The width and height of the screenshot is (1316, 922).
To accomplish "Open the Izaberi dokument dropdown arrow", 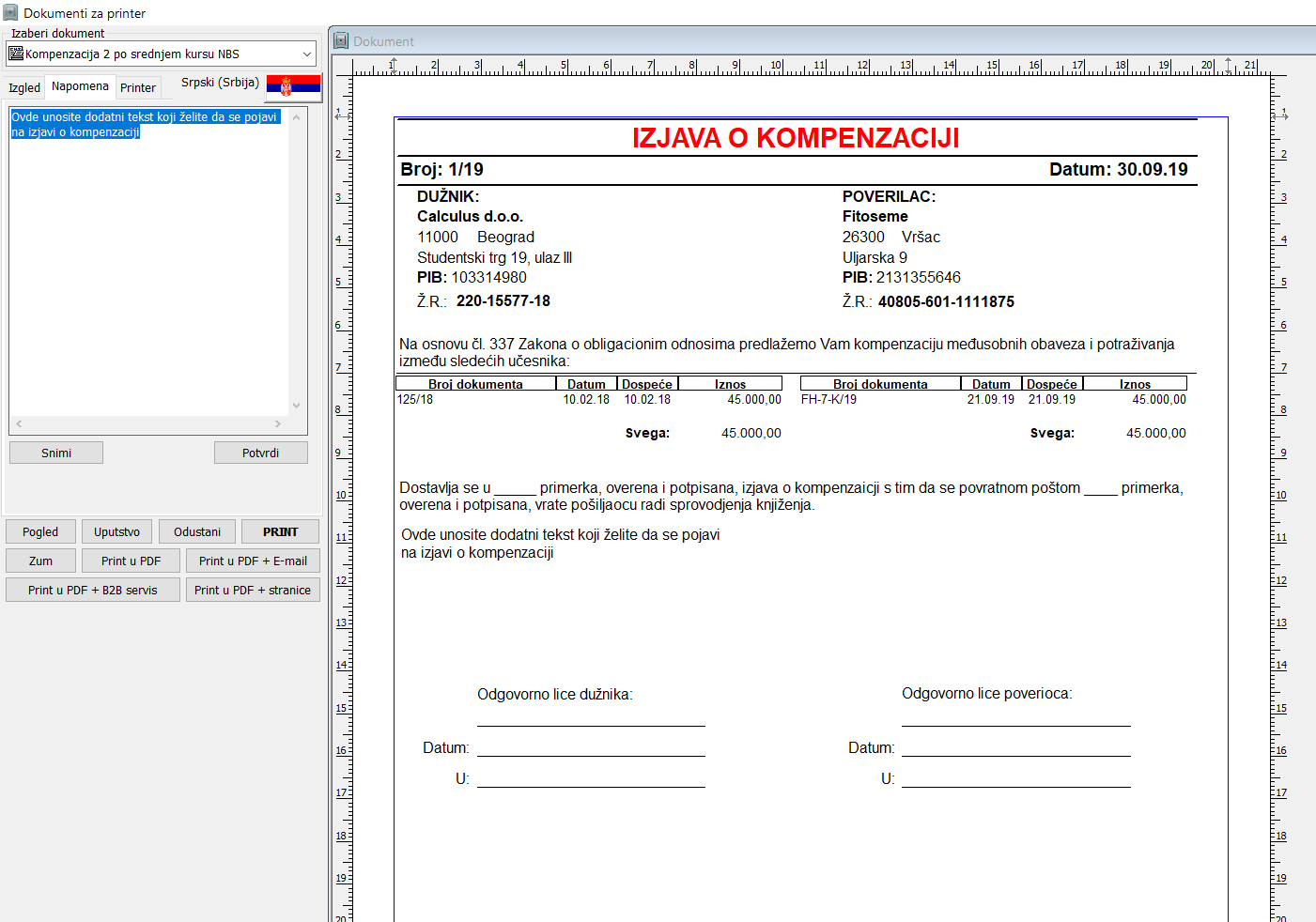I will (306, 54).
